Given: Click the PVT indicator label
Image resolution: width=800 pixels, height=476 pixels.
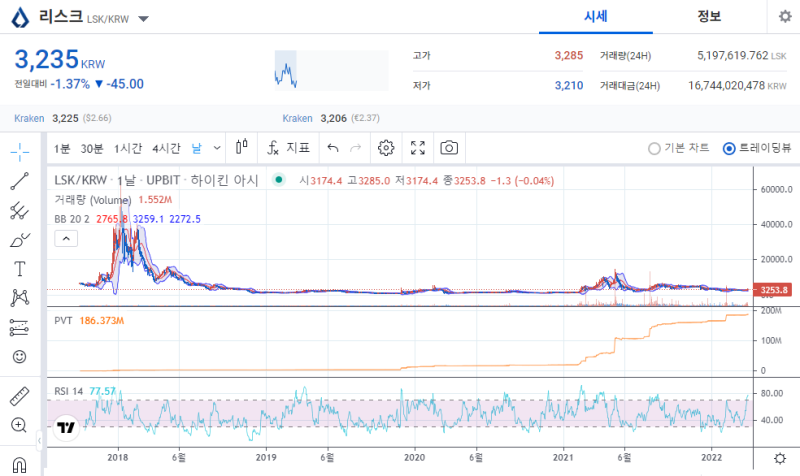Looking at the screenshot, I should click(63, 320).
